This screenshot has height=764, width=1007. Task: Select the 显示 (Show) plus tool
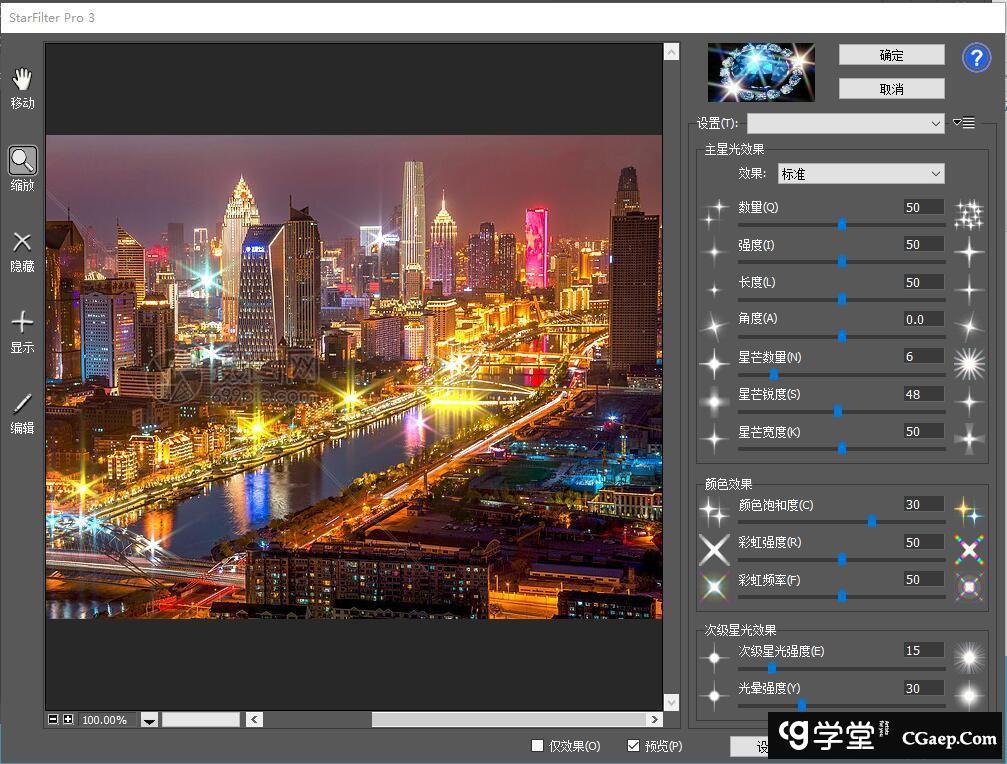tap(22, 322)
